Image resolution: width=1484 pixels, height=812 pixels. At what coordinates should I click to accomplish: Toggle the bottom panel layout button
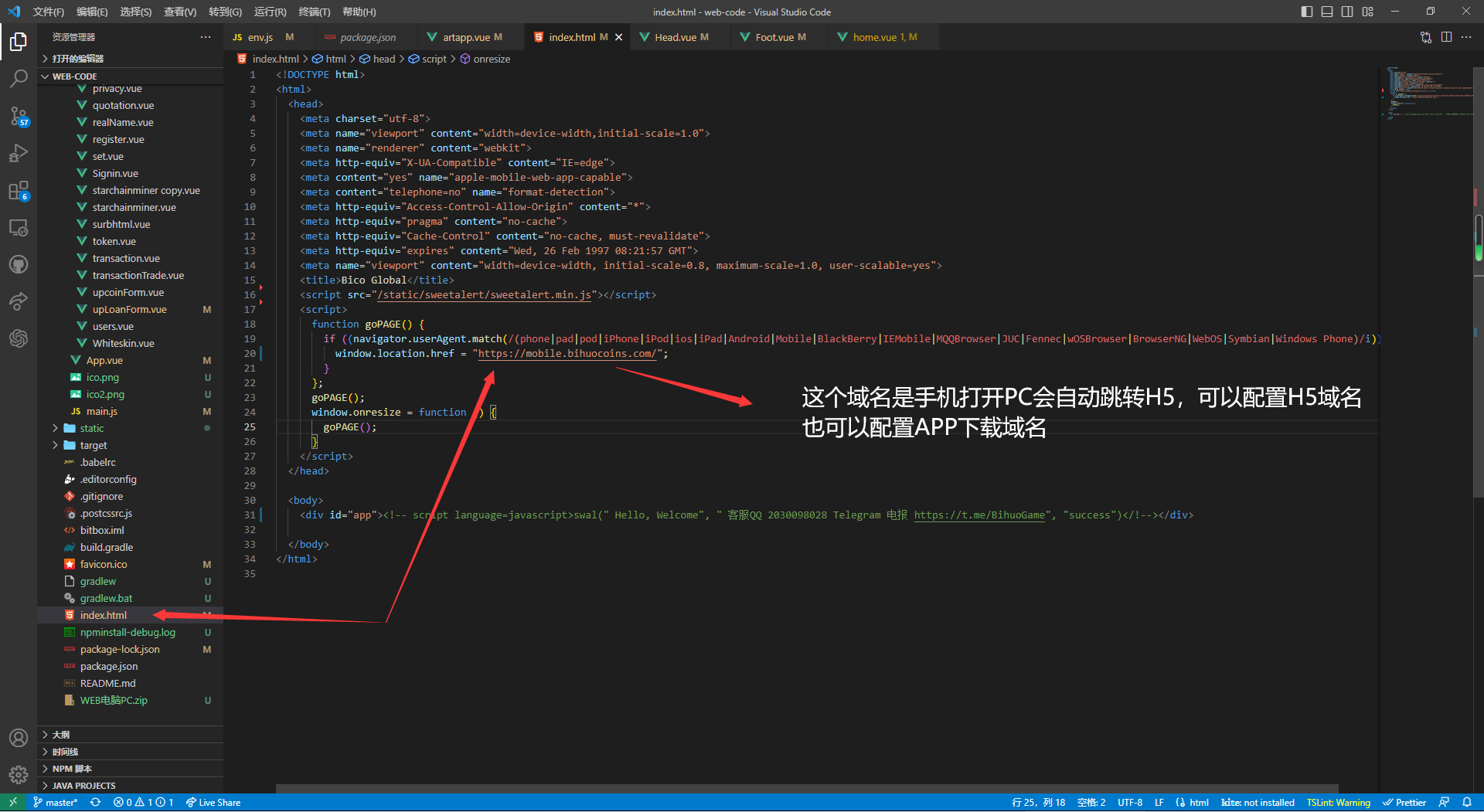(1327, 12)
